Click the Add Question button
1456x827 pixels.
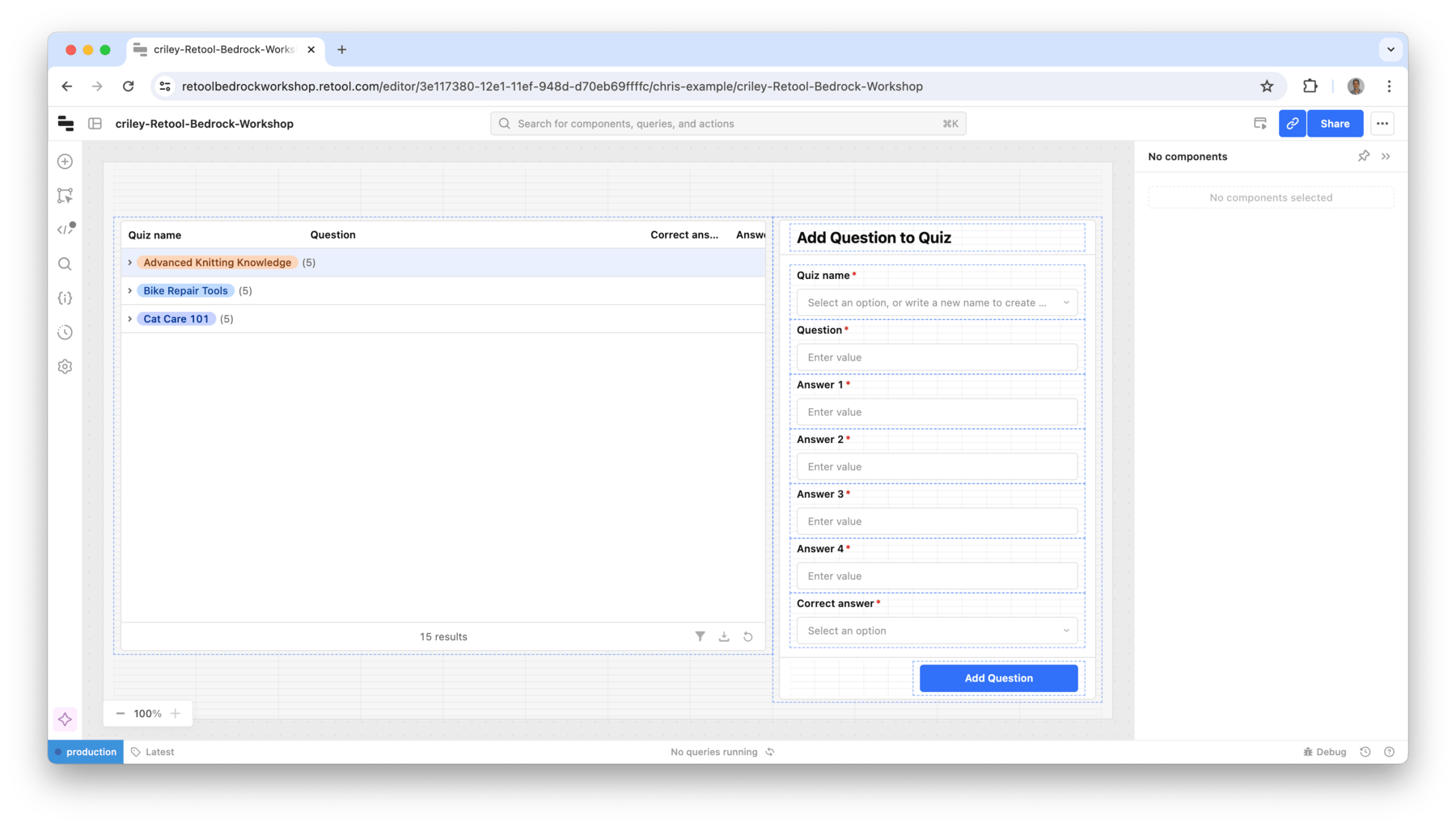(998, 678)
